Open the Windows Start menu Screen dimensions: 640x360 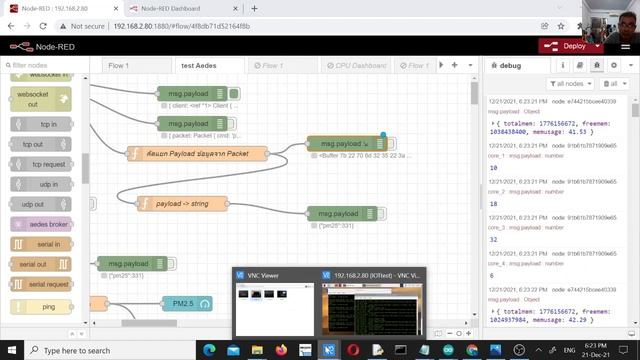point(12,350)
